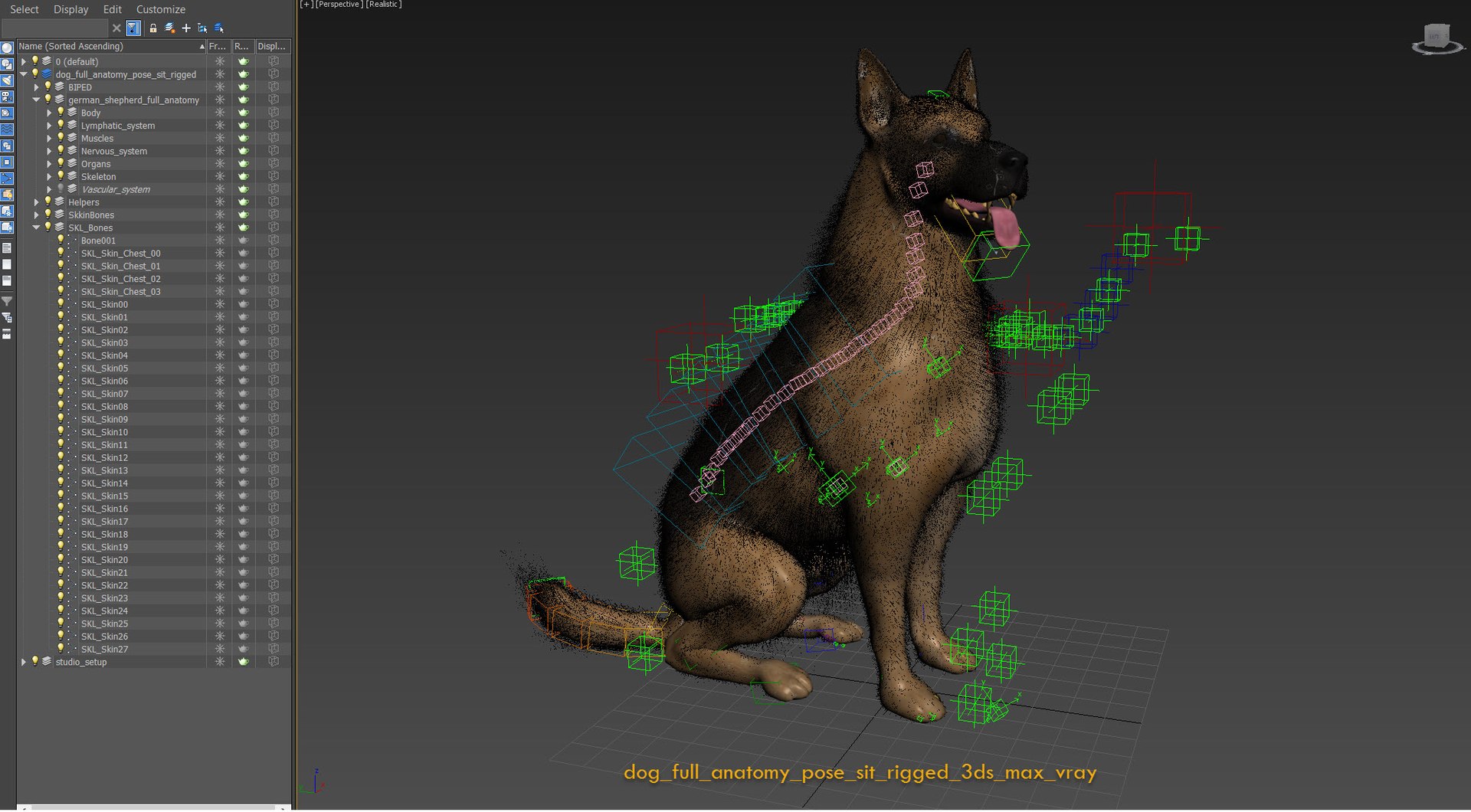Click the [Perspective] viewport label
The width and height of the screenshot is (1471, 812).
[x=340, y=5]
